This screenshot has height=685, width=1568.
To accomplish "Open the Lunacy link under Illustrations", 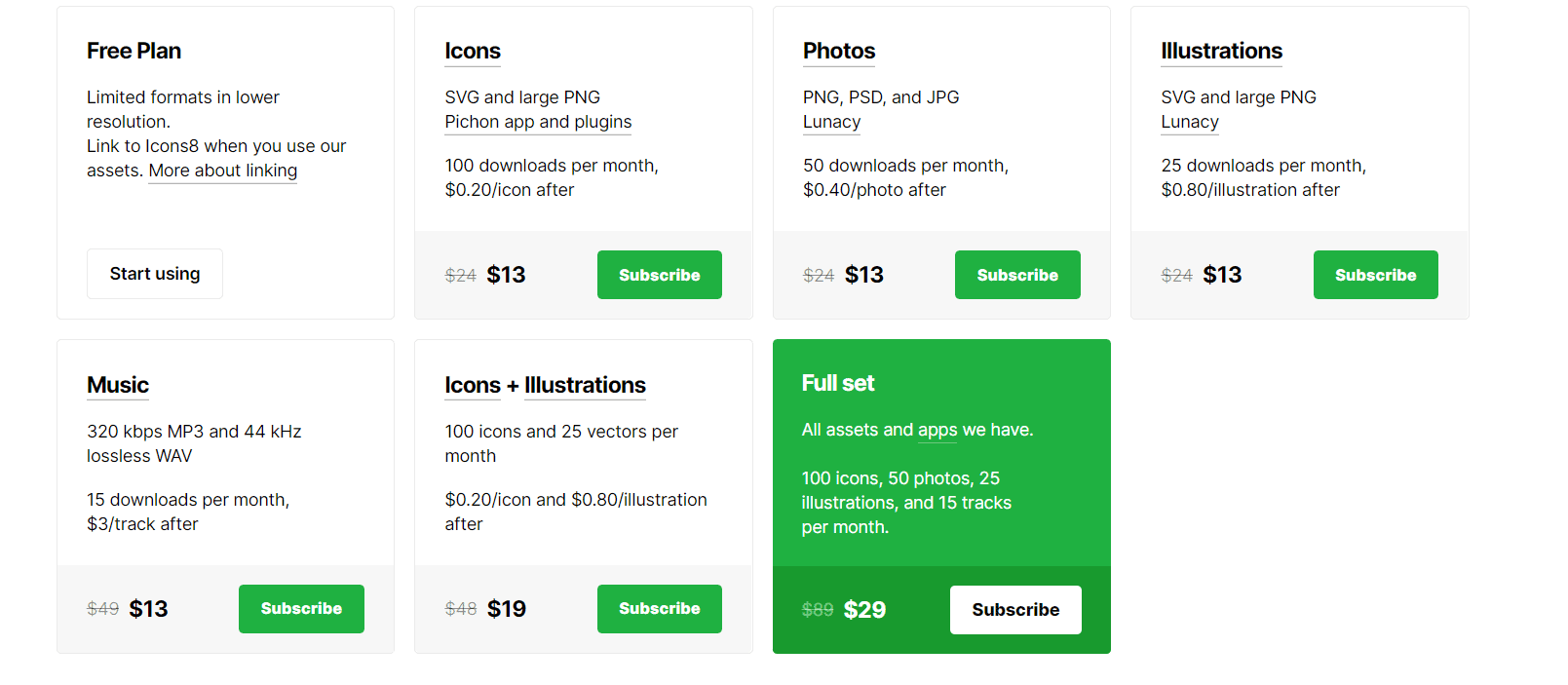I will pos(1189,122).
